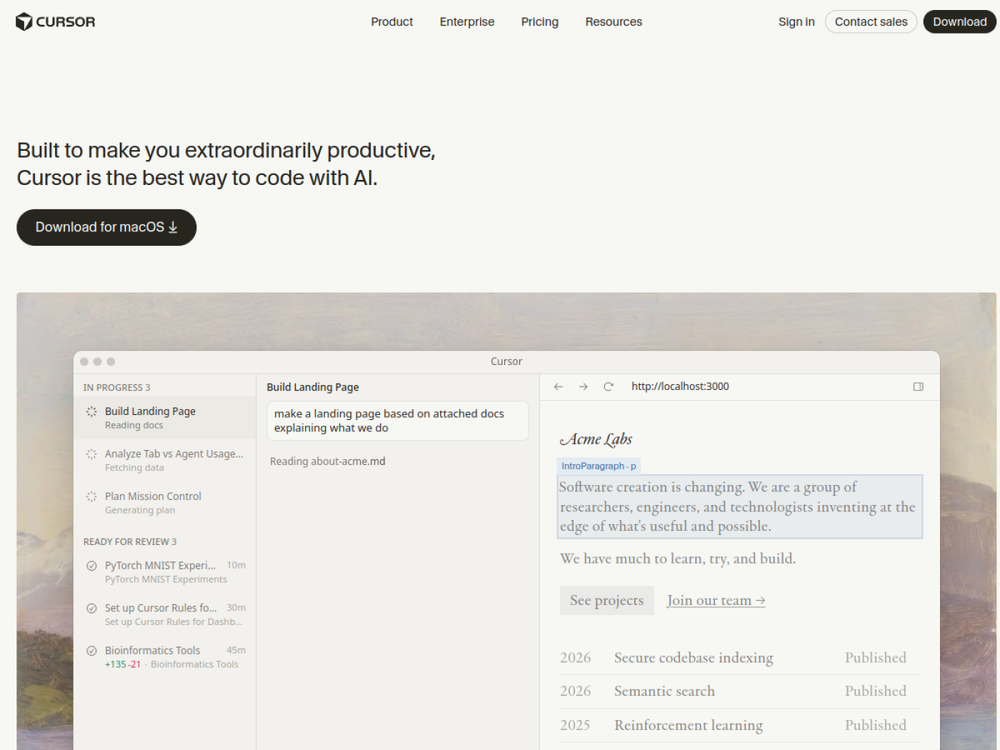The height and width of the screenshot is (750, 1000).
Task: Go to the Pricing page
Action: 540,22
